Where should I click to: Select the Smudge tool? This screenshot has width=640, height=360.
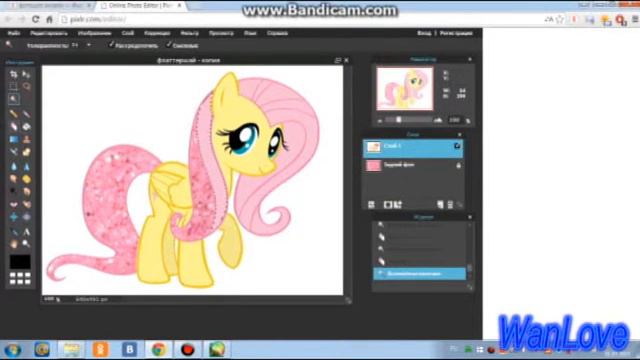click(13, 179)
